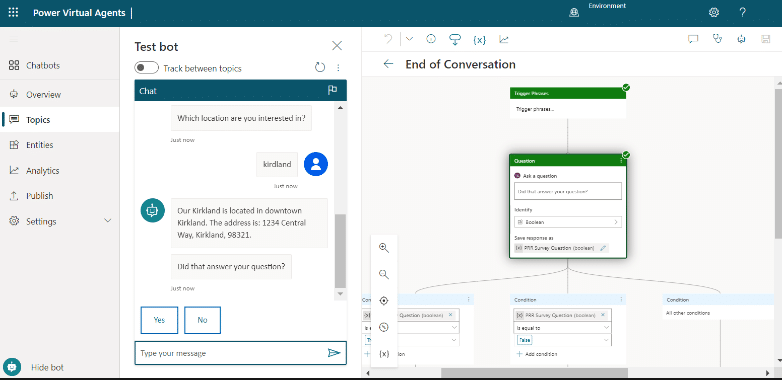782x380 pixels.
Task: Click the topic checker stethoscope icon
Action: (717, 39)
